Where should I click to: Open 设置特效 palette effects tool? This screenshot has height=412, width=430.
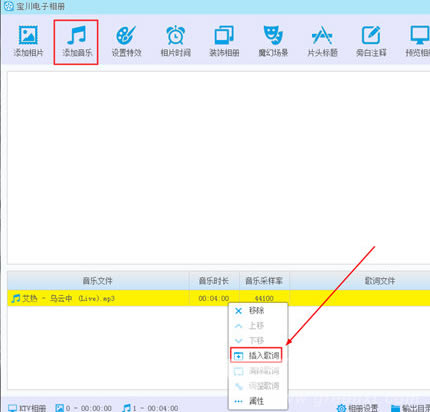126,41
